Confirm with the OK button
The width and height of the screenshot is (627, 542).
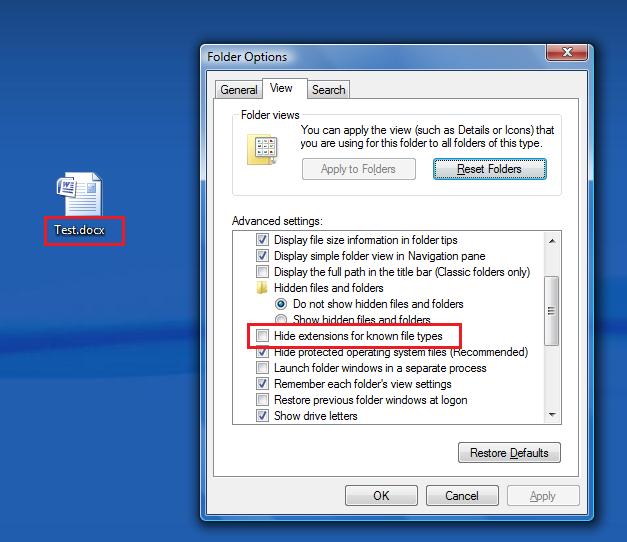[x=381, y=496]
